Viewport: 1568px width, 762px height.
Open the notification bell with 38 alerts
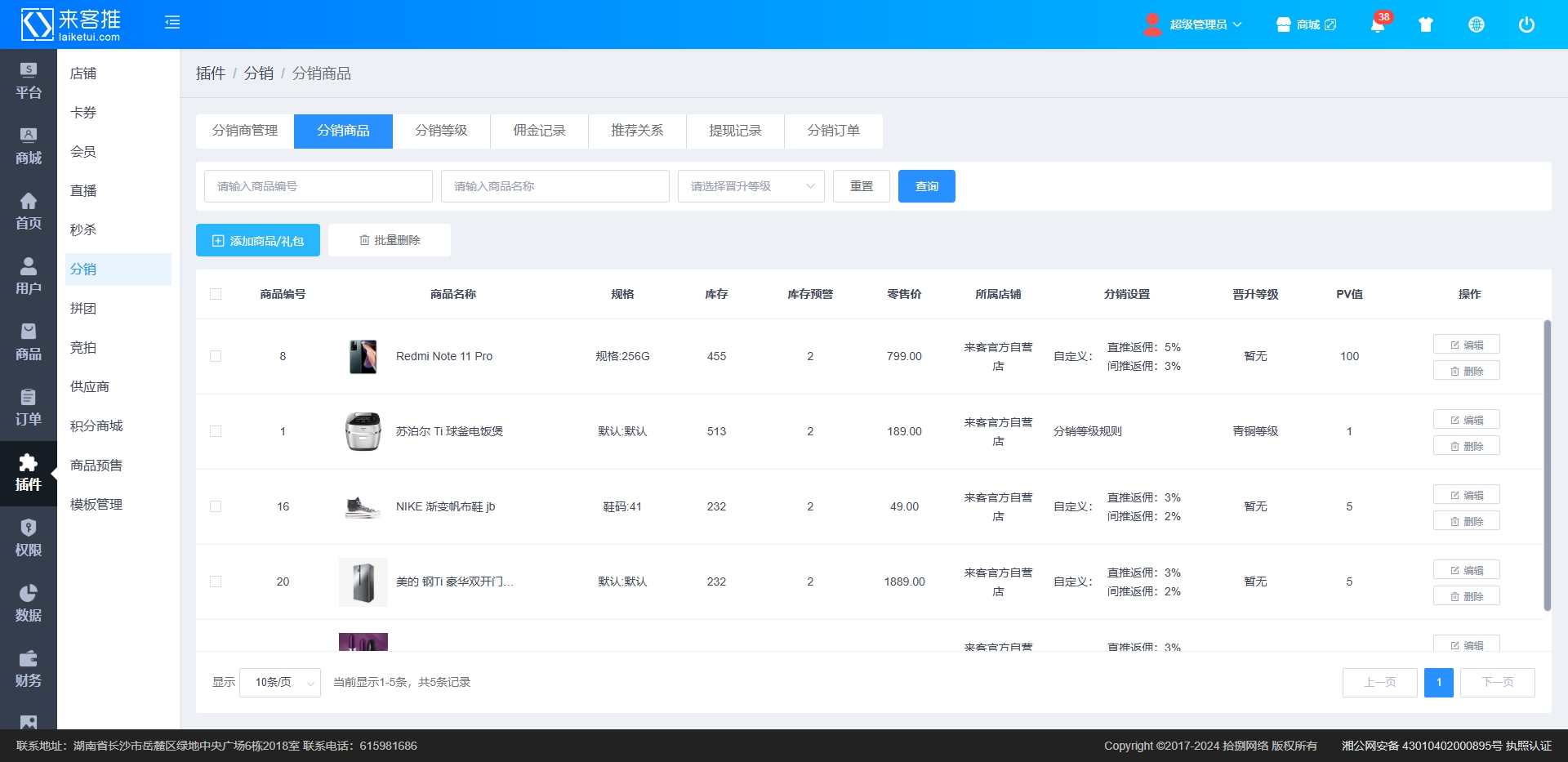(1378, 25)
